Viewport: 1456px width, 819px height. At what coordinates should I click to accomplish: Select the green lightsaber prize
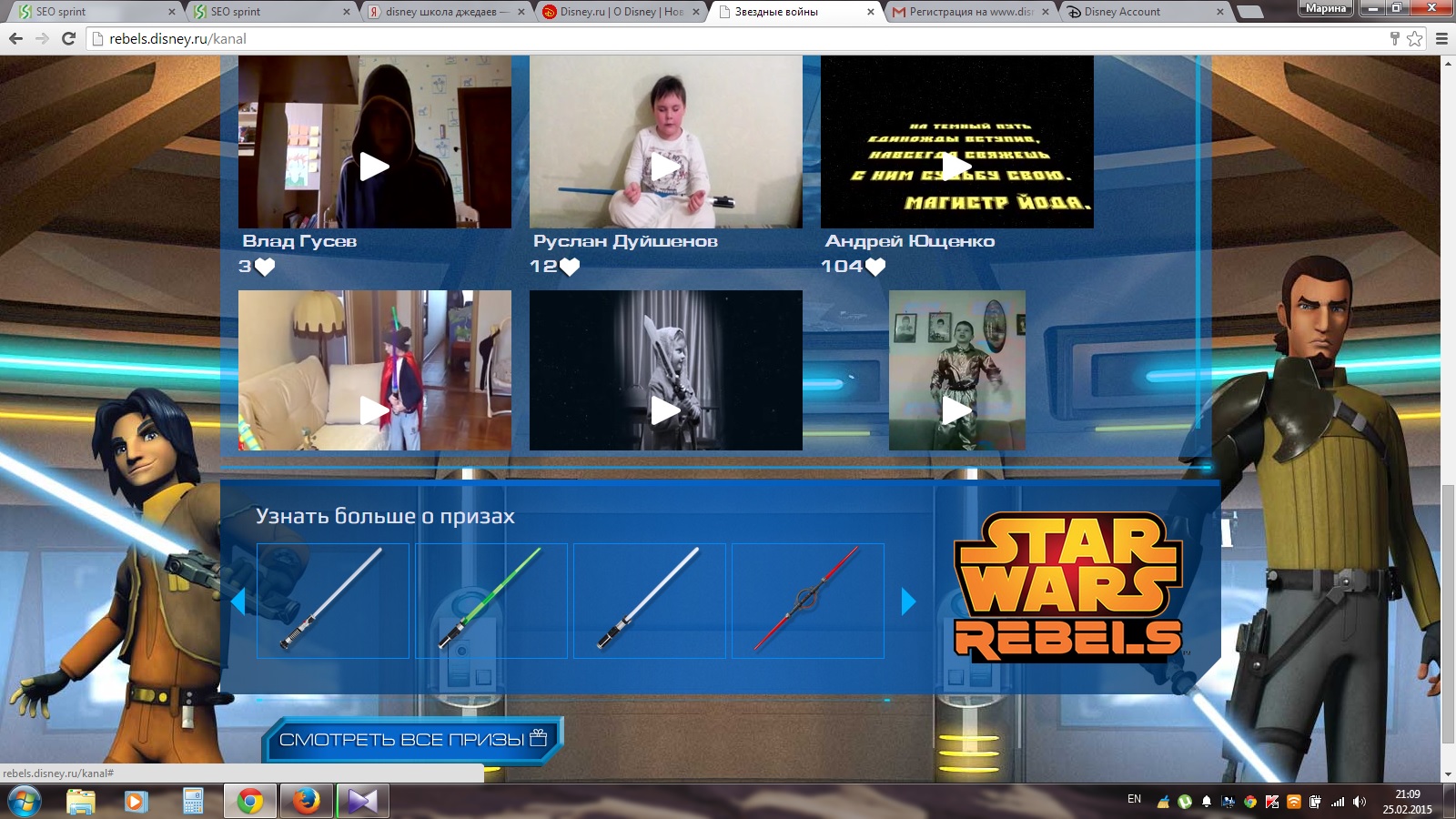click(491, 601)
